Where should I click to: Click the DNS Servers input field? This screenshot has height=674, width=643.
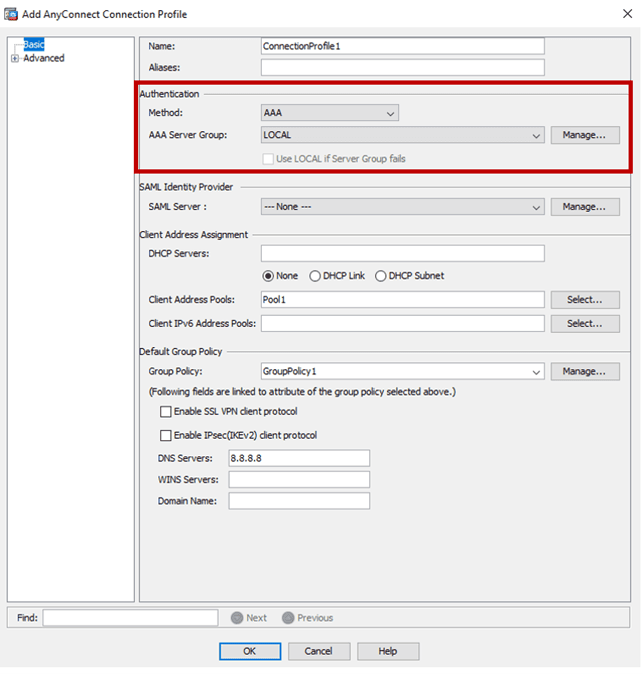299,458
